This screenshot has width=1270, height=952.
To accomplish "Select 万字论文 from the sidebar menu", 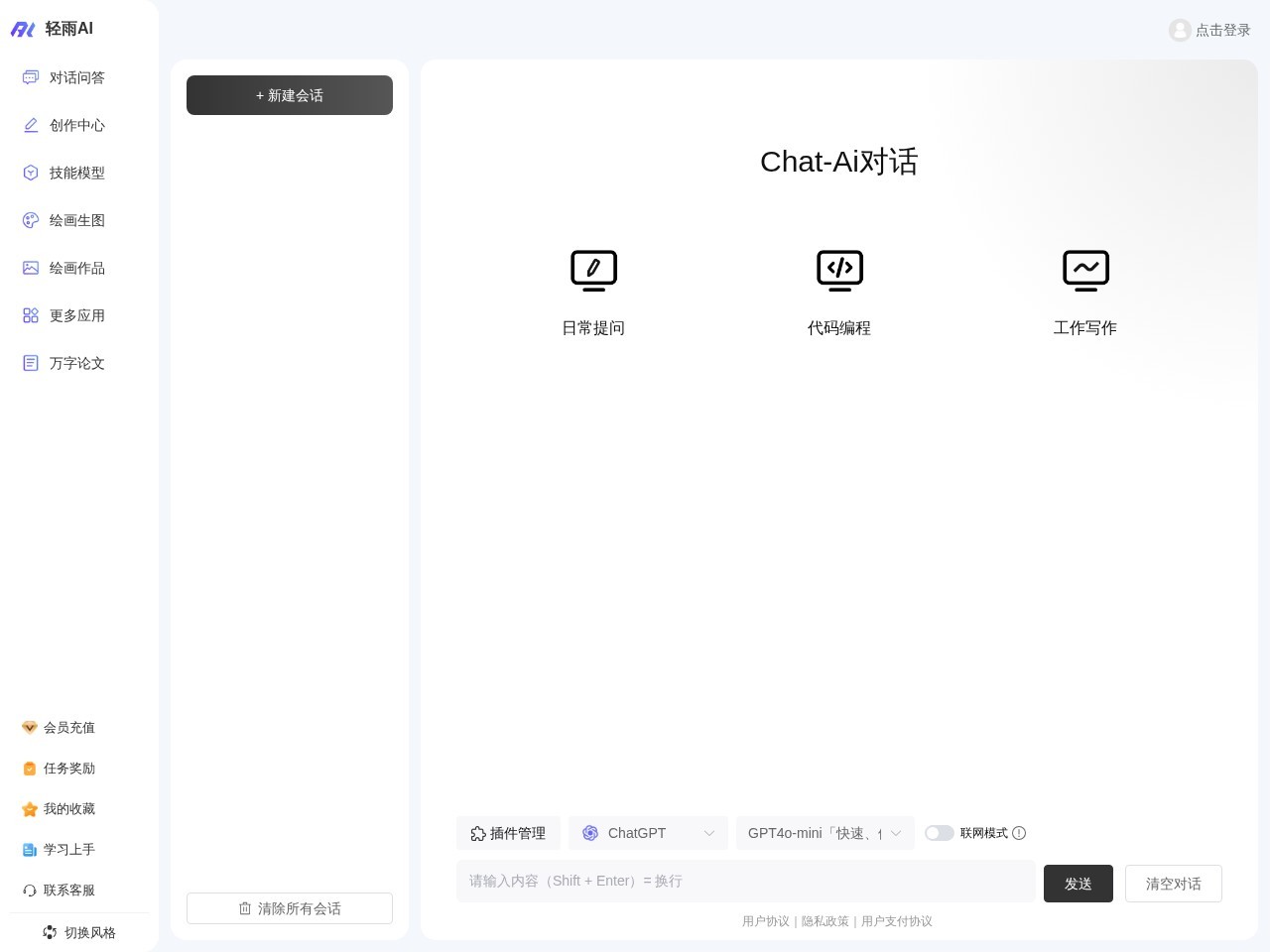I will [76, 363].
